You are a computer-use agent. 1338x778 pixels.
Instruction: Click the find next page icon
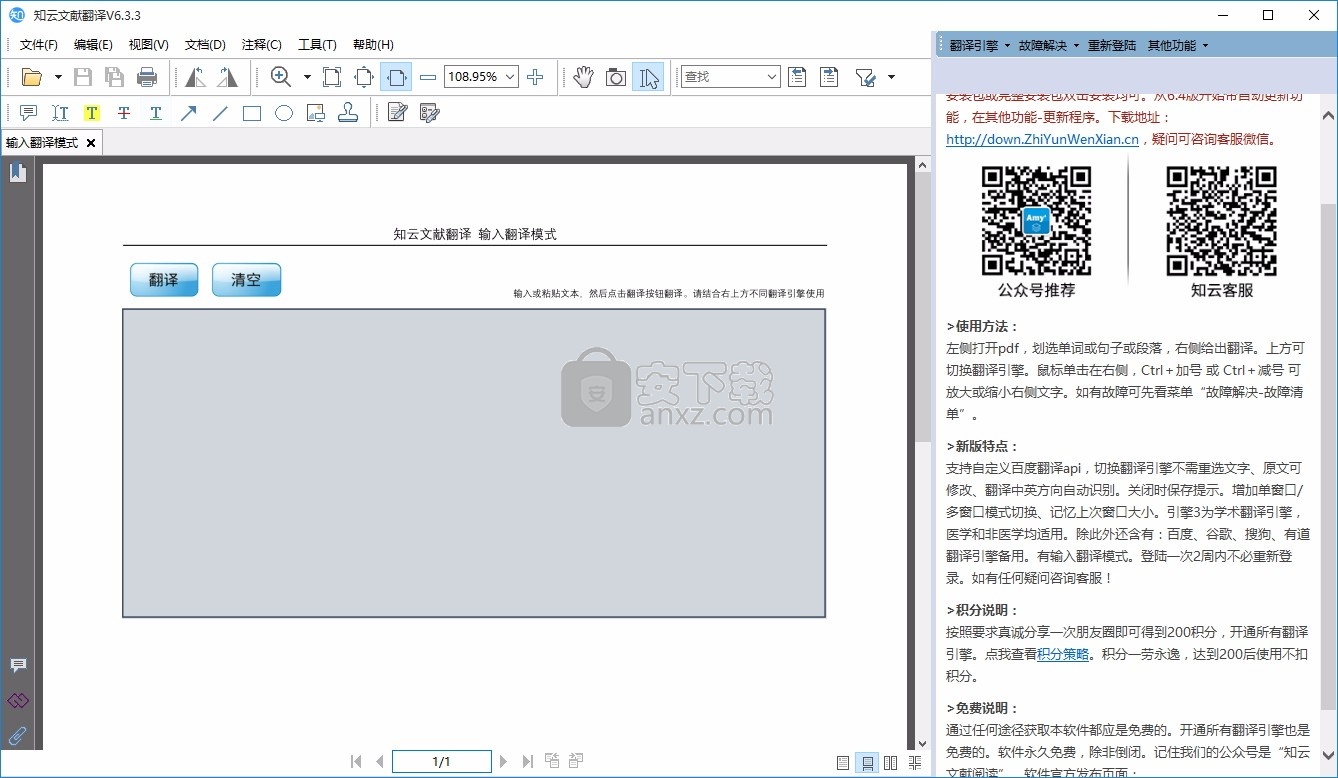829,77
